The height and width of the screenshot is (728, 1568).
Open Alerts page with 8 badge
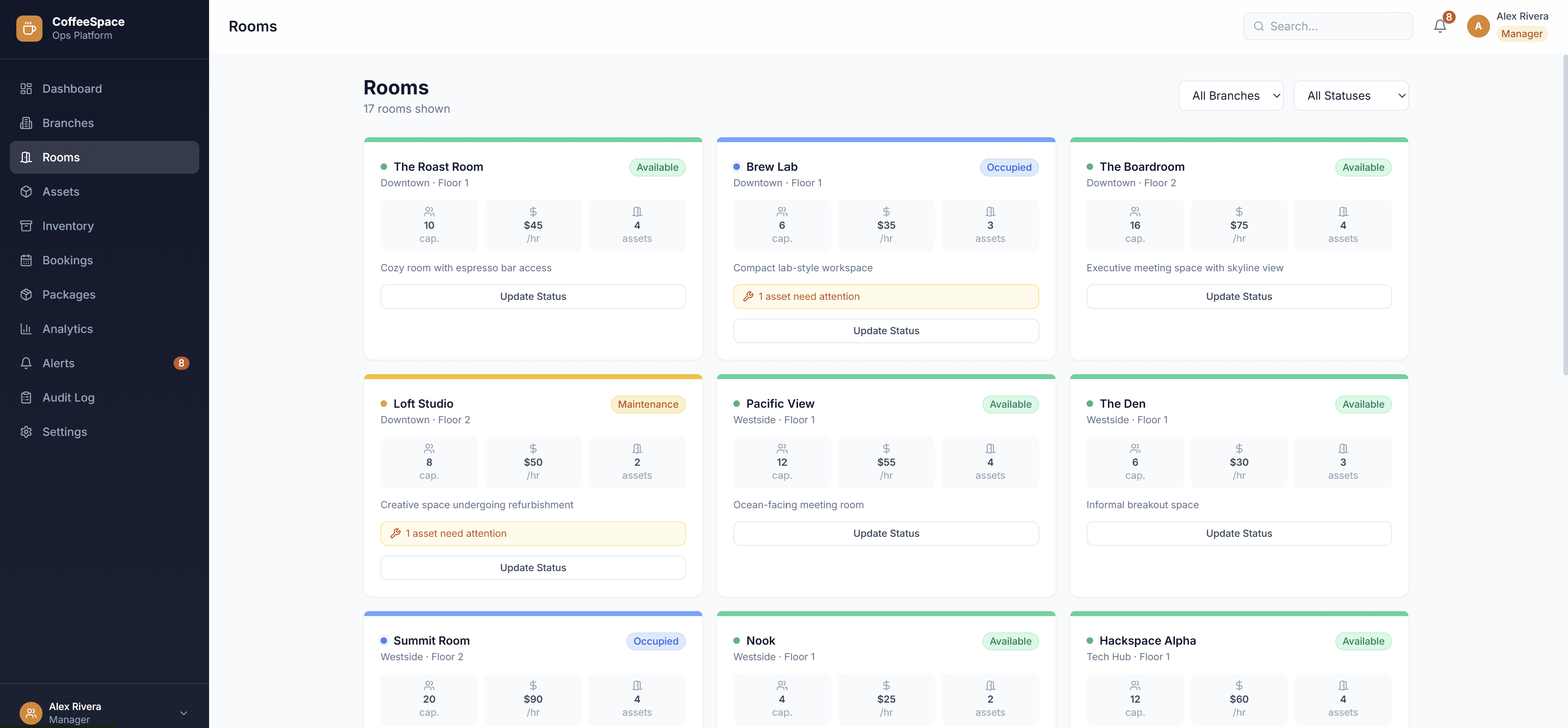58,363
